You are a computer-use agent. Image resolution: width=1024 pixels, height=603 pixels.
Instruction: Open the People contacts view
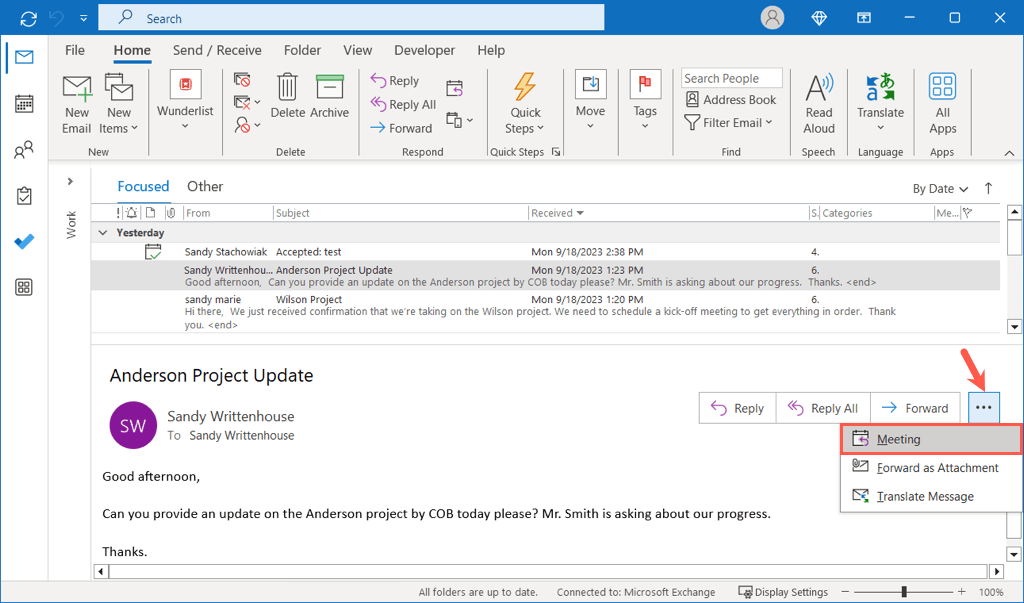point(24,150)
